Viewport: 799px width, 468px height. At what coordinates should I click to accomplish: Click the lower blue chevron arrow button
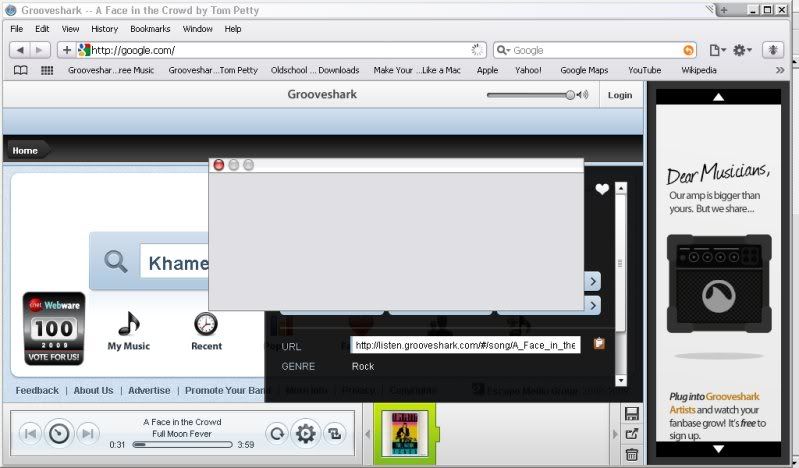pos(593,305)
